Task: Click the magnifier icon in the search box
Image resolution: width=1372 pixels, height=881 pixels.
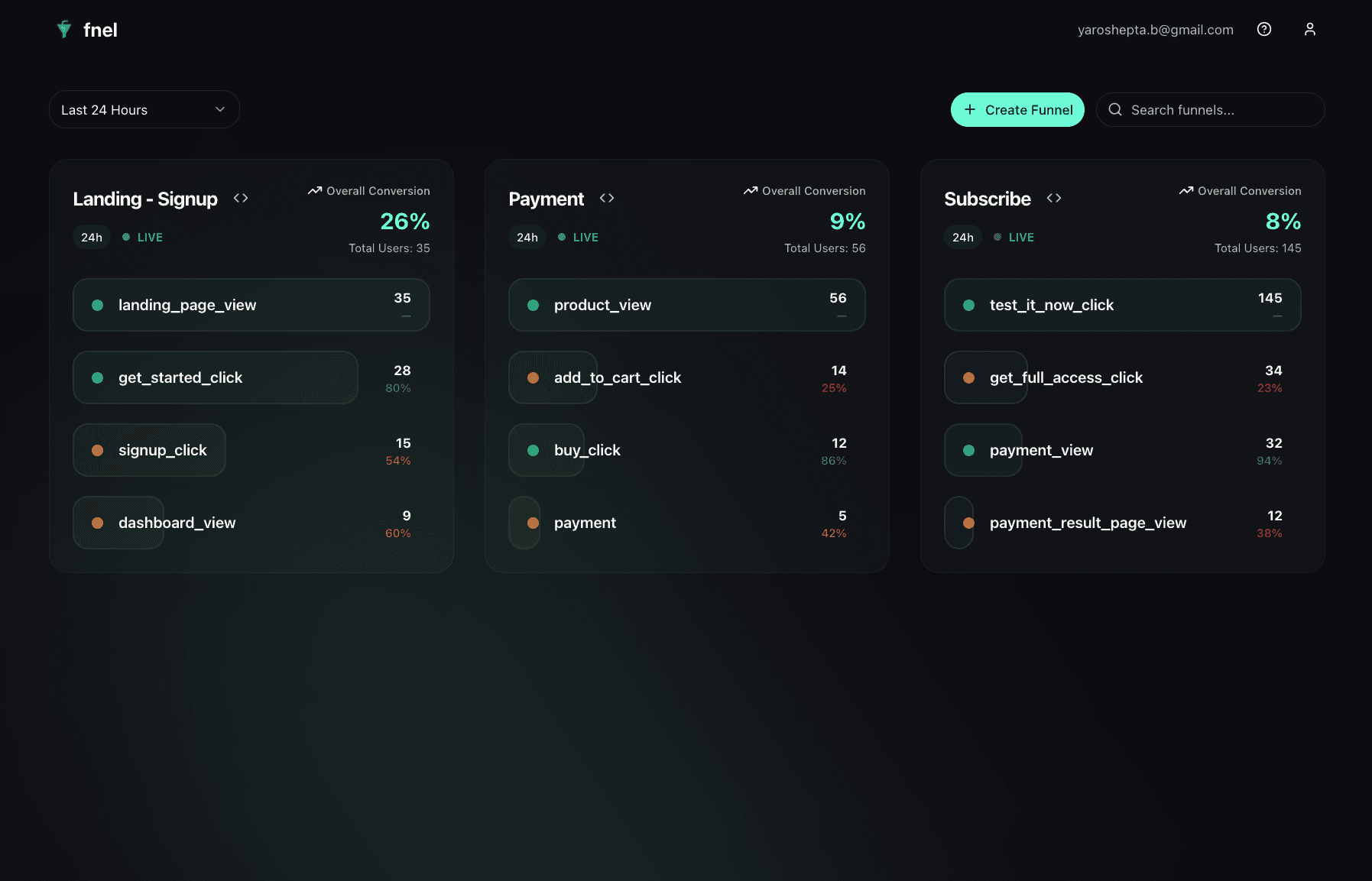Action: (1115, 109)
